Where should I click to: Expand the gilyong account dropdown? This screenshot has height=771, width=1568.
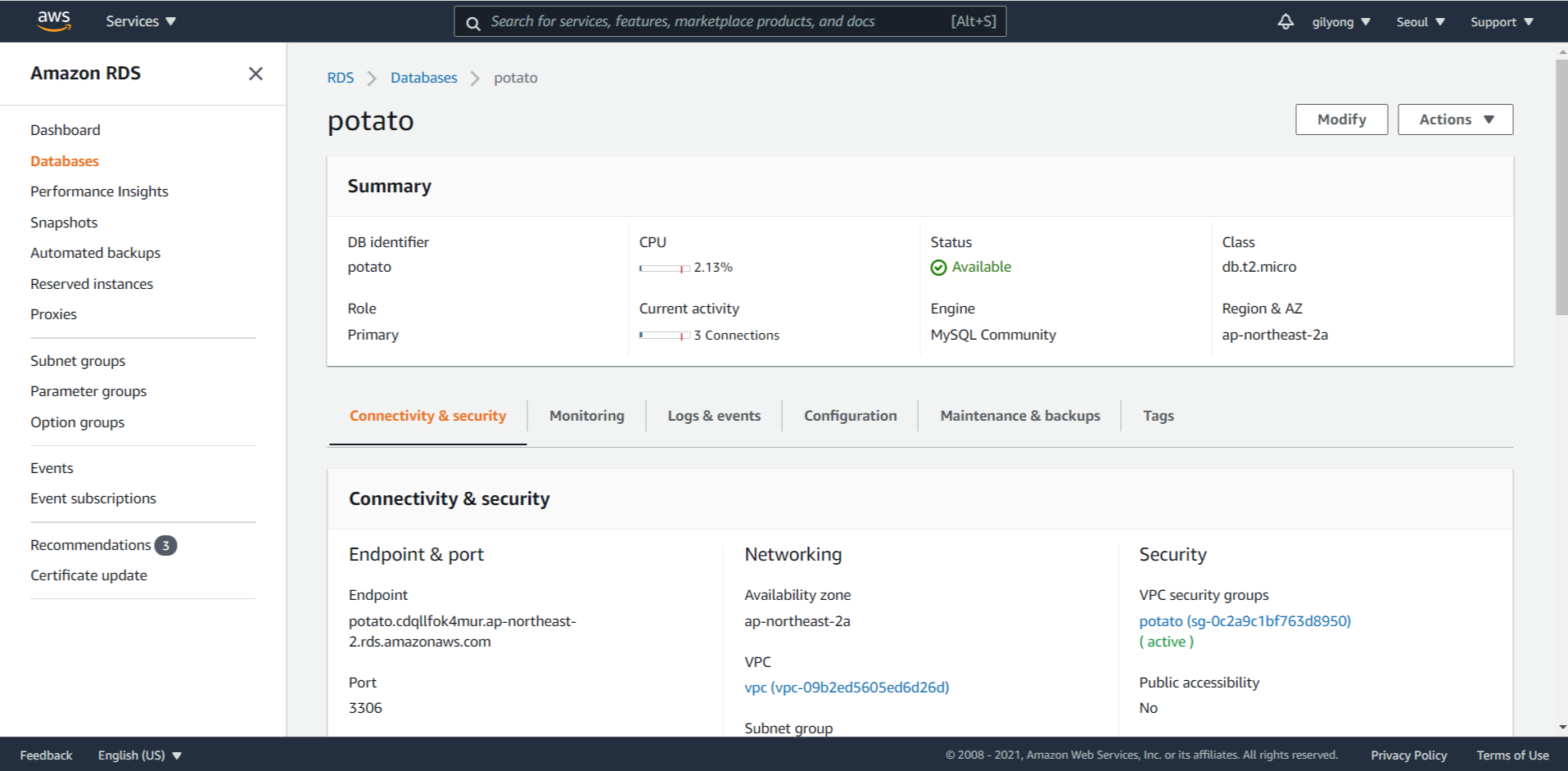(x=1340, y=22)
